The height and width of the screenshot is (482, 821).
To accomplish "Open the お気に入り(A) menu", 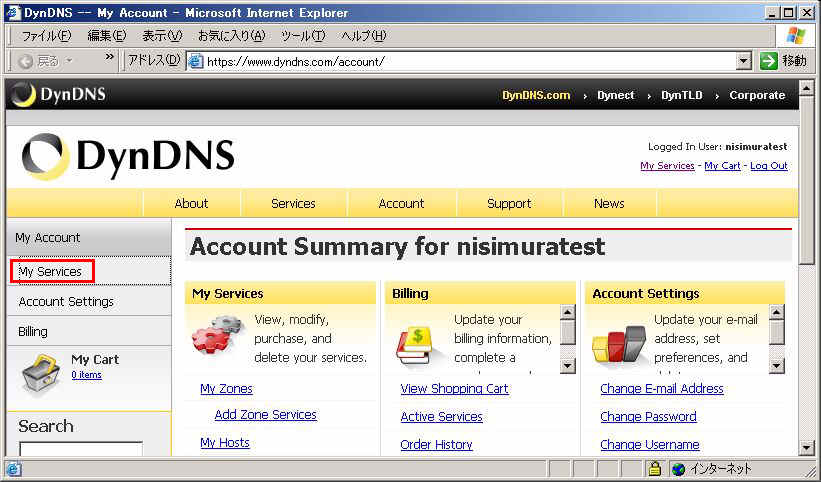I will (231, 36).
